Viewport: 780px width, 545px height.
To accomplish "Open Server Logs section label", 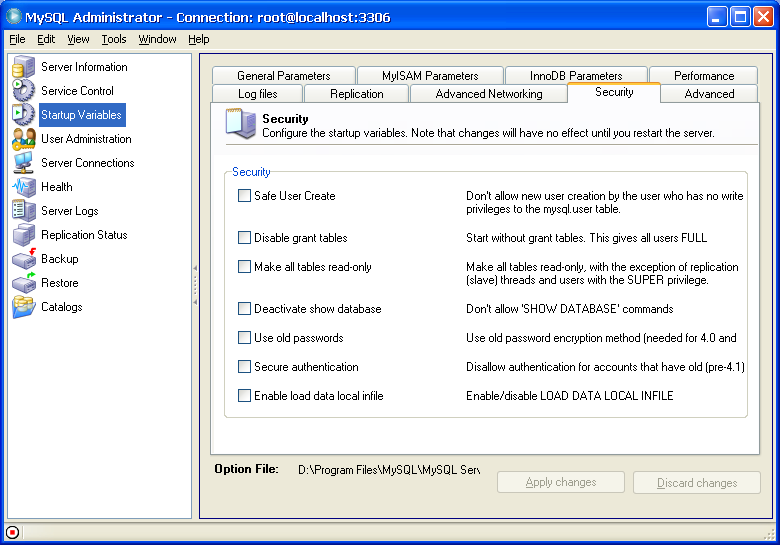I will pyautogui.click(x=70, y=210).
